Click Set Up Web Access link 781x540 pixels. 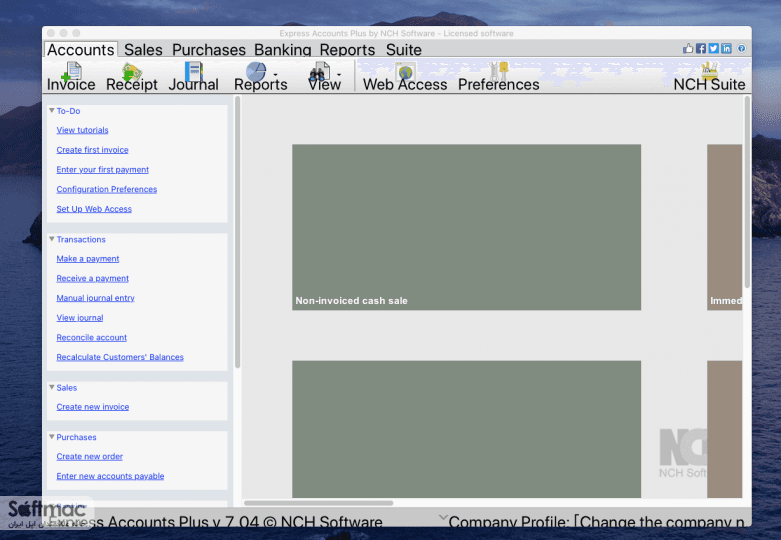click(94, 209)
